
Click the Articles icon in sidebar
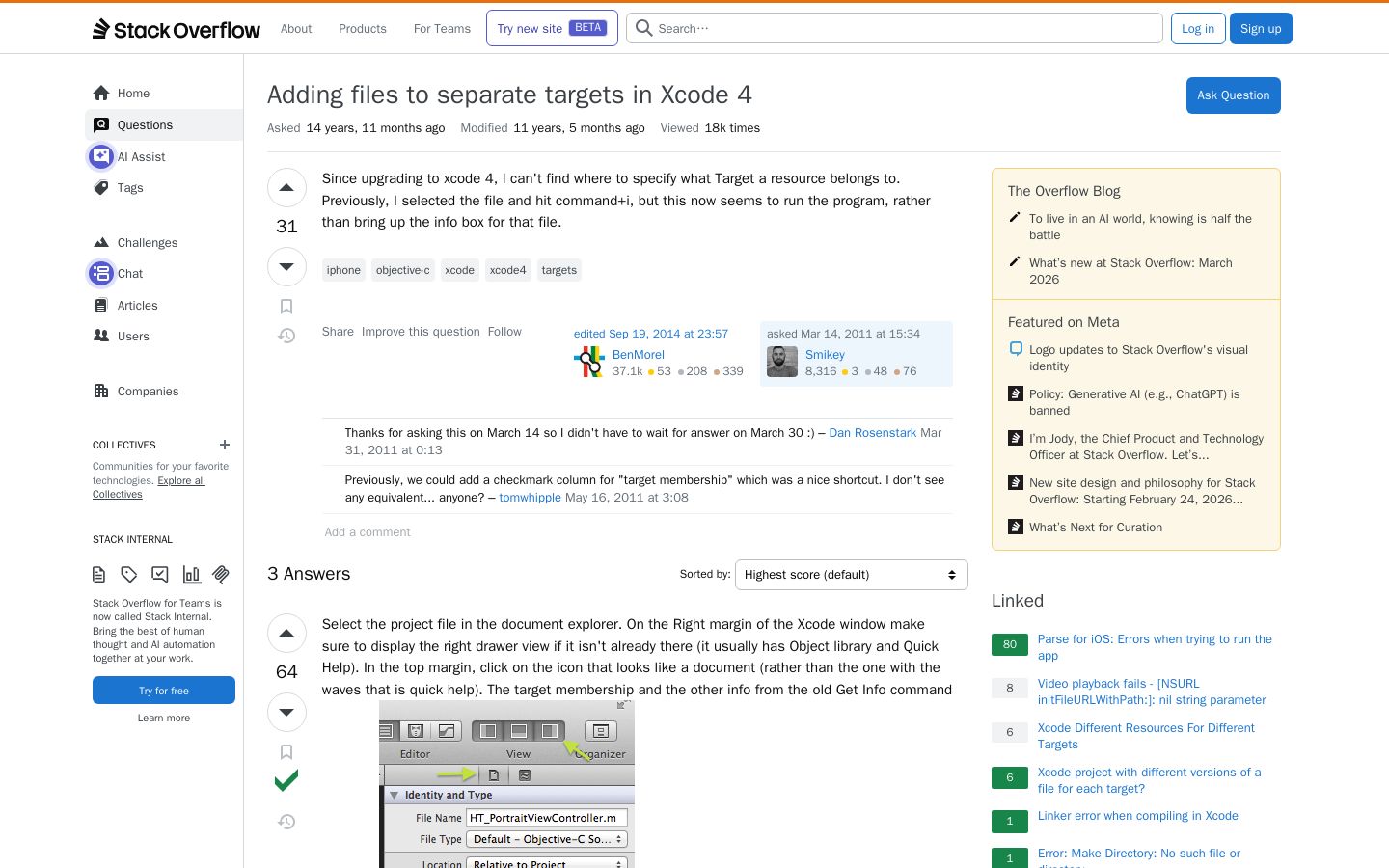(x=101, y=306)
